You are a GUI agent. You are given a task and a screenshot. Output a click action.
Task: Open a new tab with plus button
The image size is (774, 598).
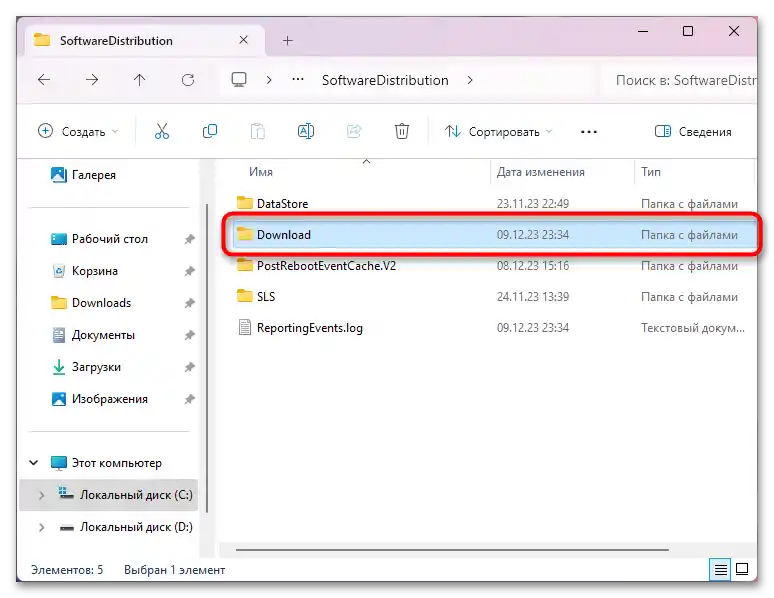coord(288,40)
